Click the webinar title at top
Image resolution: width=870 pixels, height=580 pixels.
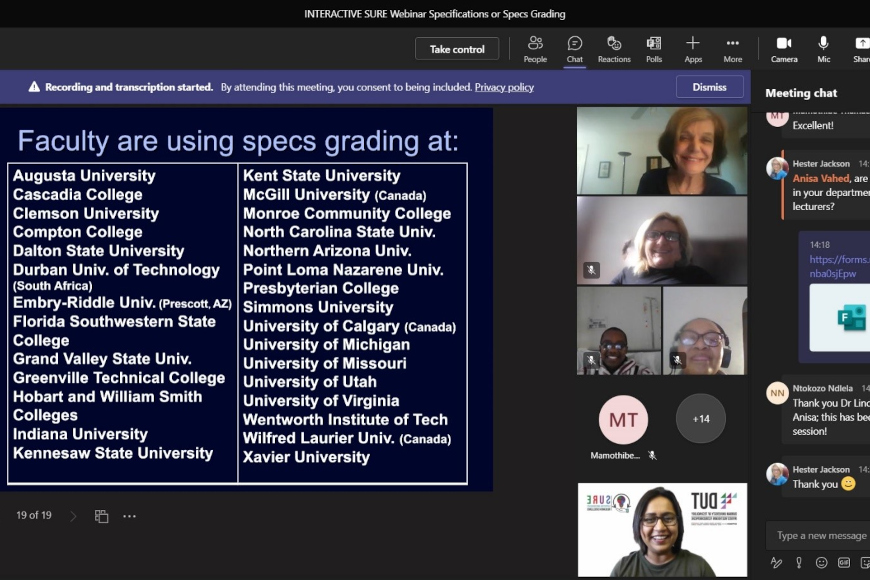pyautogui.click(x=434, y=14)
